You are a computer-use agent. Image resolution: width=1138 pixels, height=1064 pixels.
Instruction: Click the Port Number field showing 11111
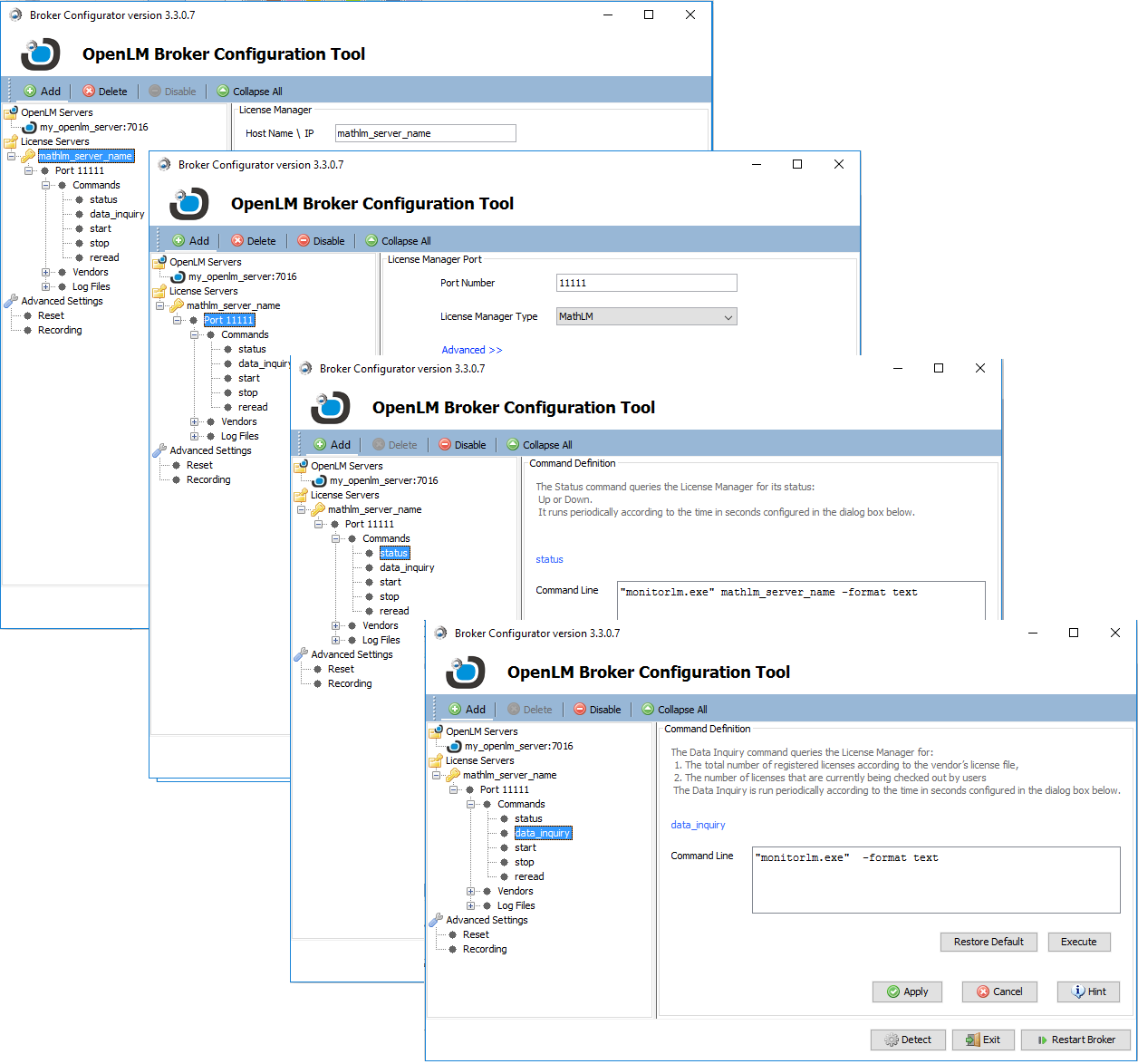click(646, 283)
